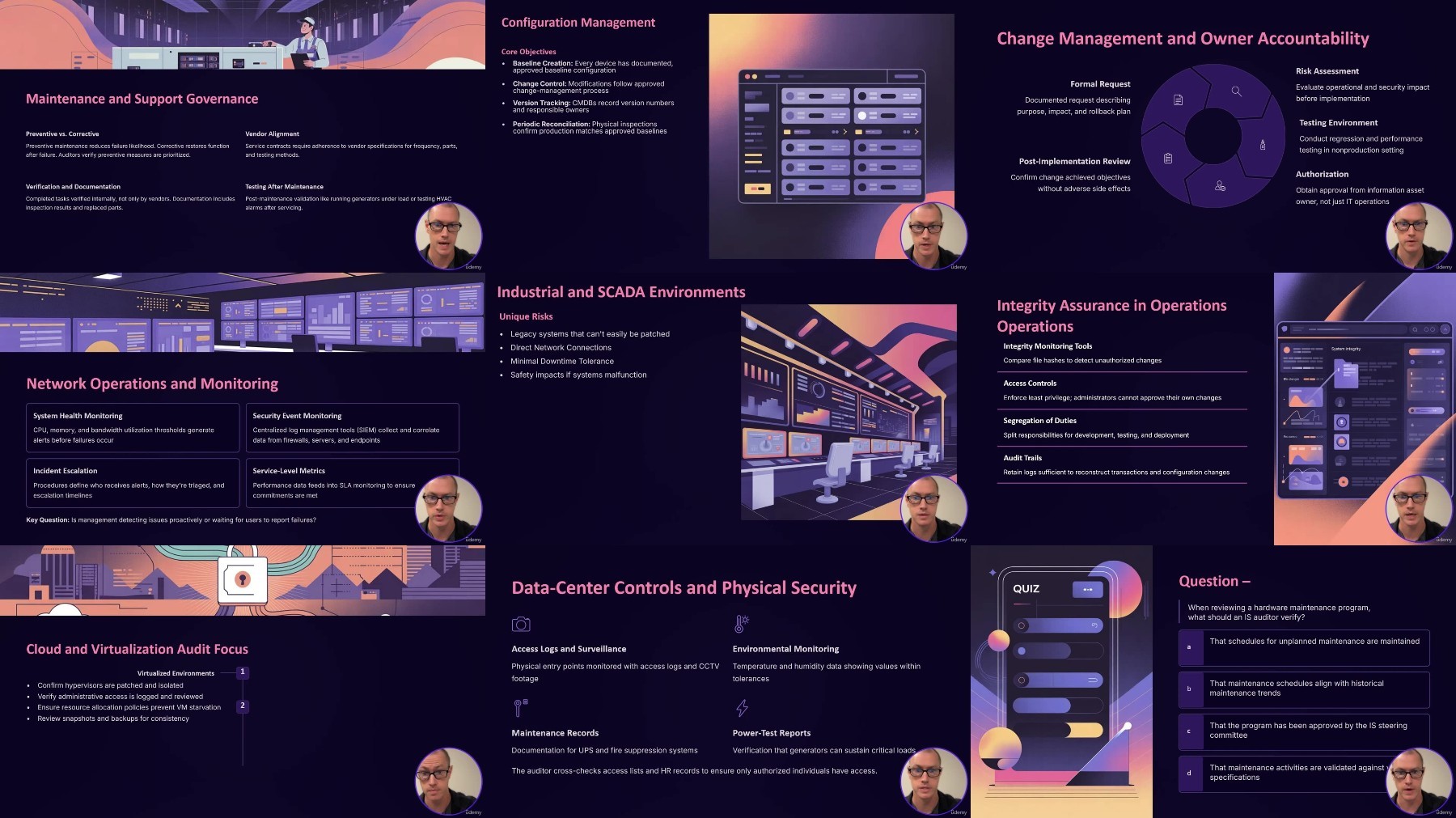The width and height of the screenshot is (1456, 818).
Task: Click the Virtualized Environments label
Action: [176, 673]
